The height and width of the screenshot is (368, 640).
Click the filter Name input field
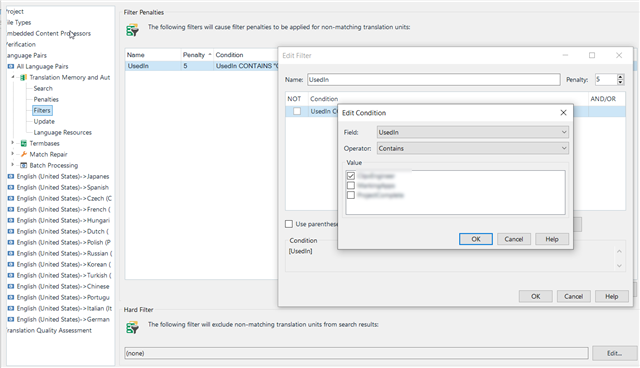433,80
